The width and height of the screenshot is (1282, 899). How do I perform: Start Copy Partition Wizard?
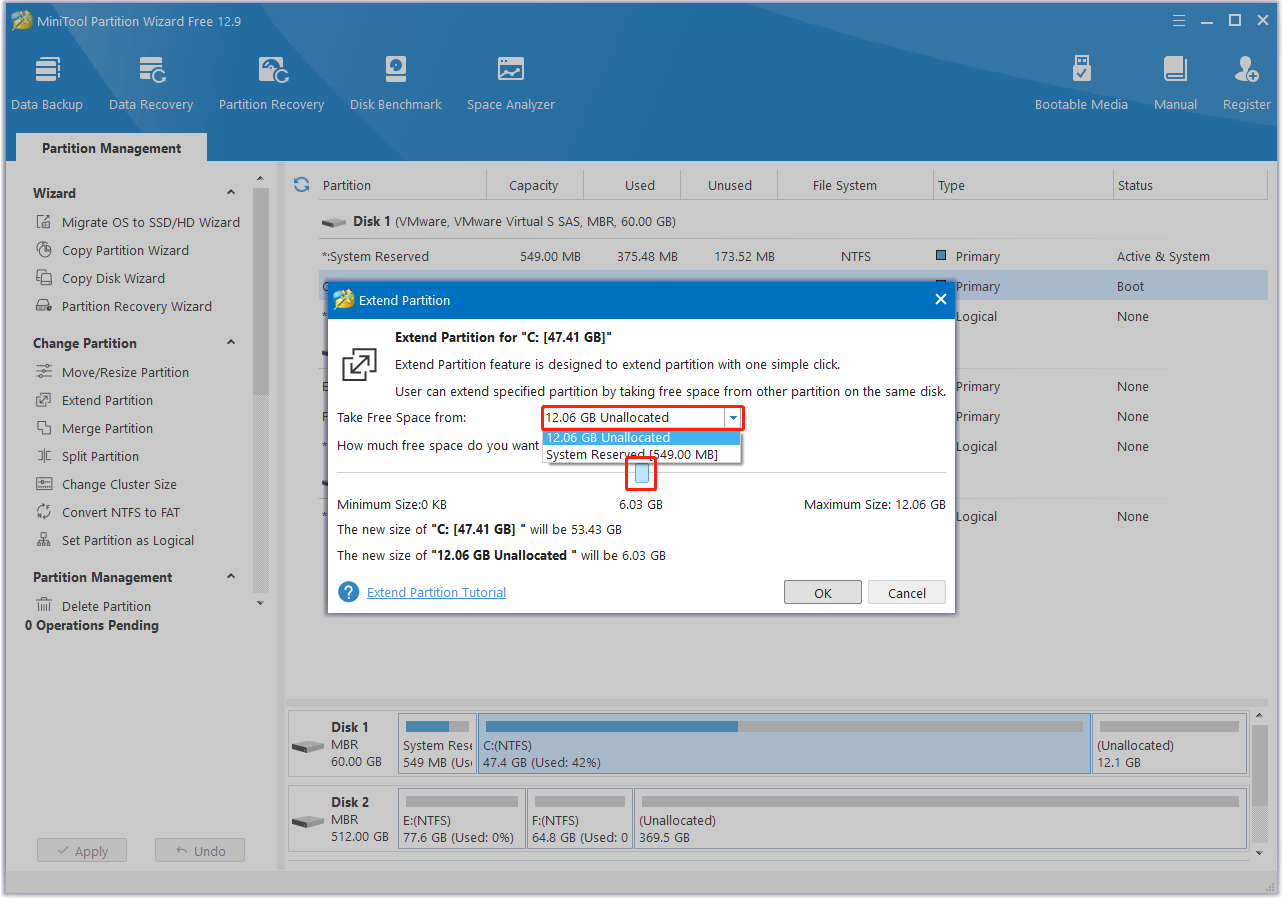[112, 250]
